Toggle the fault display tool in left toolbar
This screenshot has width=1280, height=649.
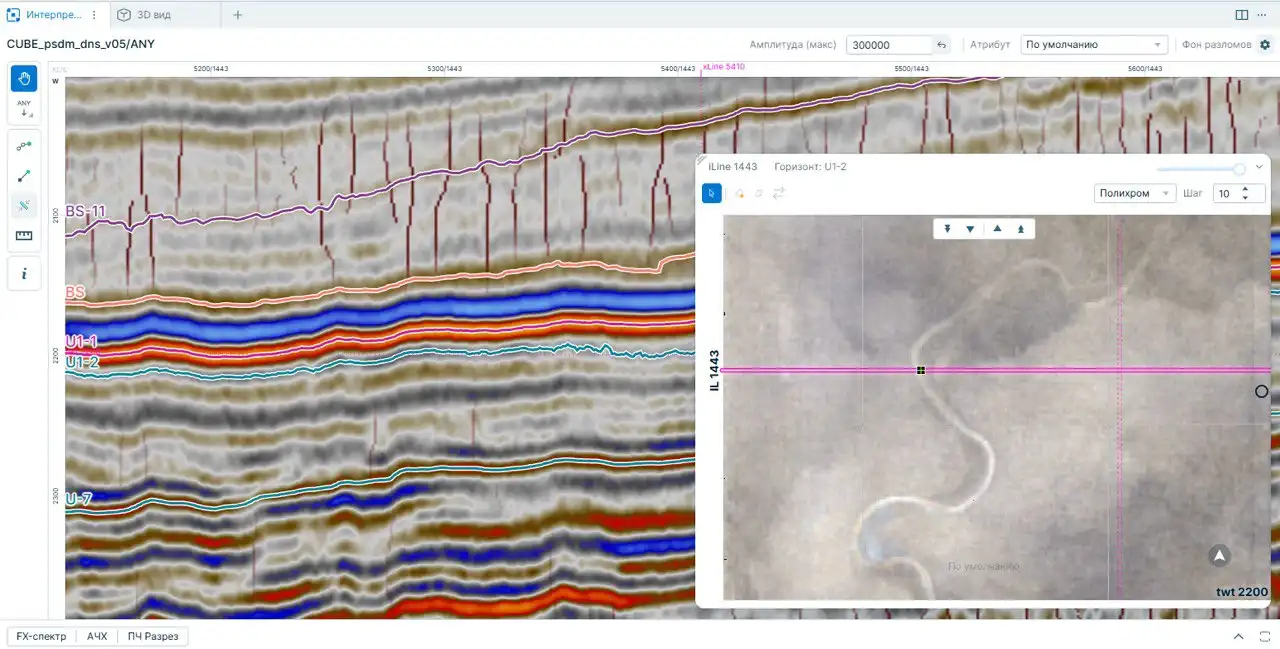[24, 206]
